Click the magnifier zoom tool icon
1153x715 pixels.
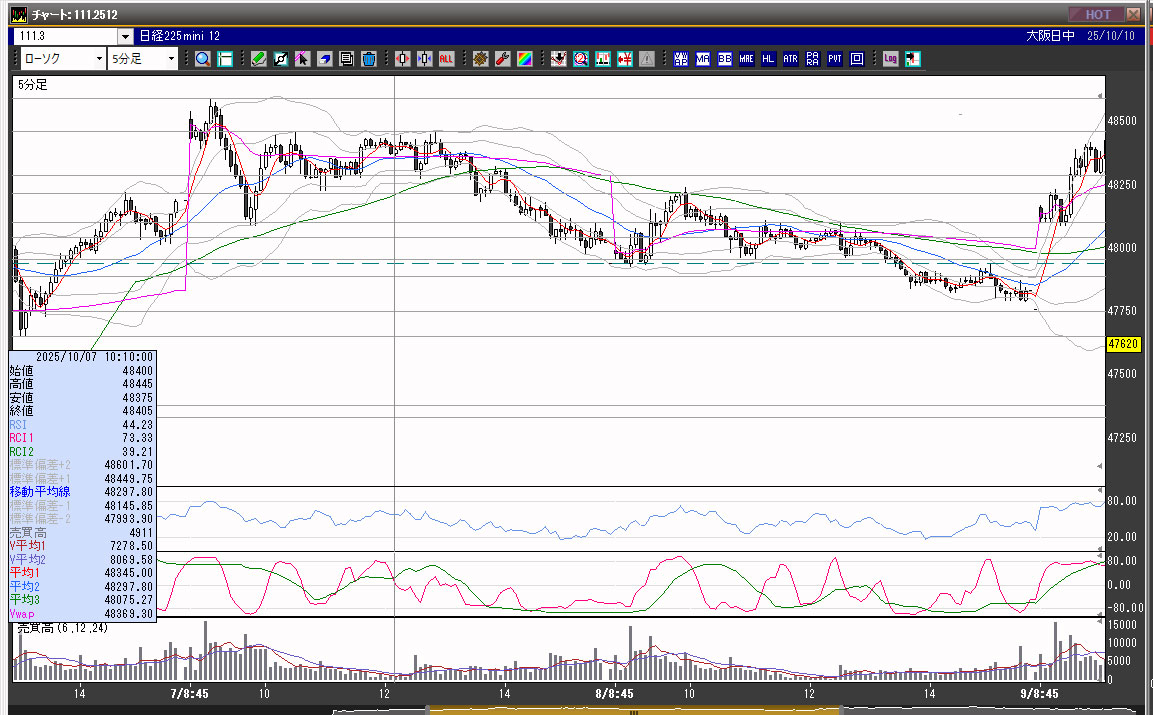(203, 59)
